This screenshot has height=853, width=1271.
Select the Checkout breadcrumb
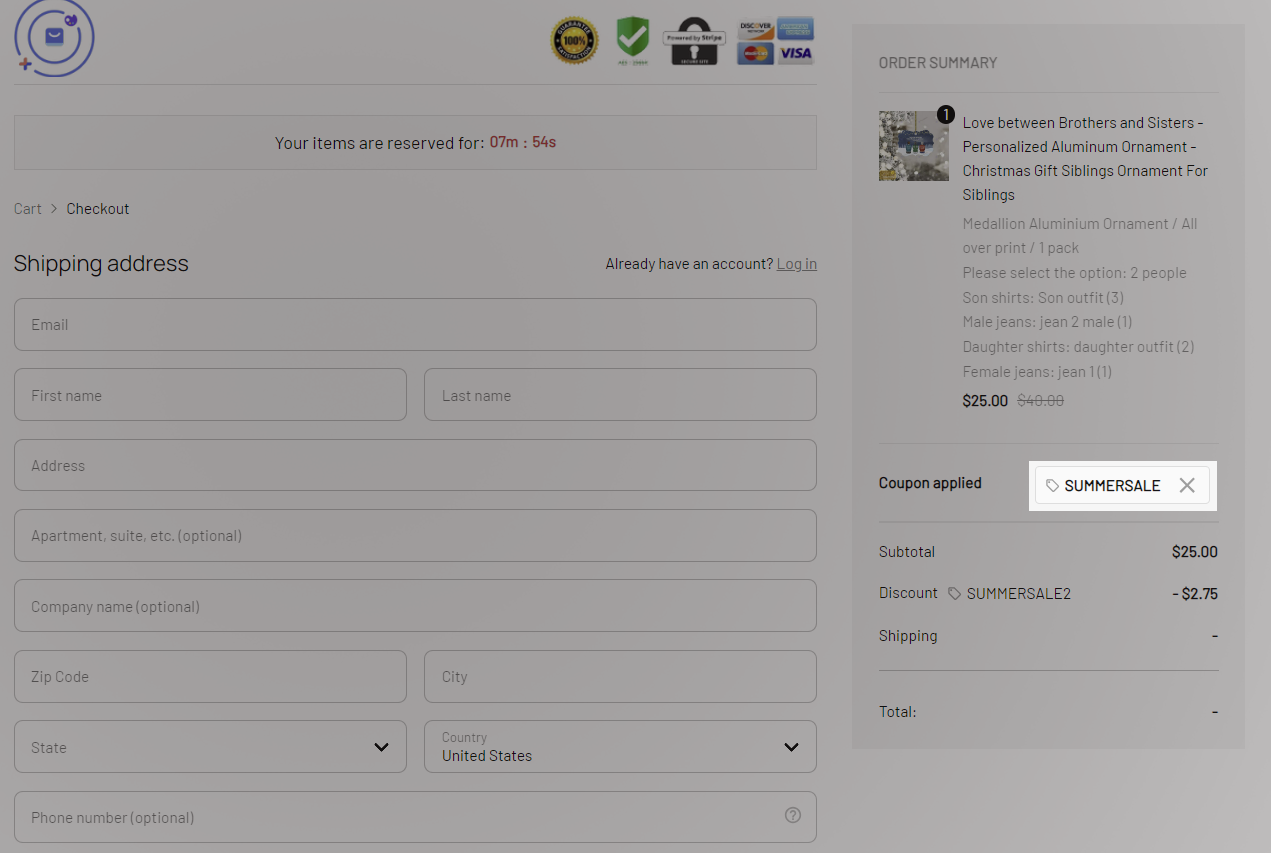pyautogui.click(x=98, y=209)
